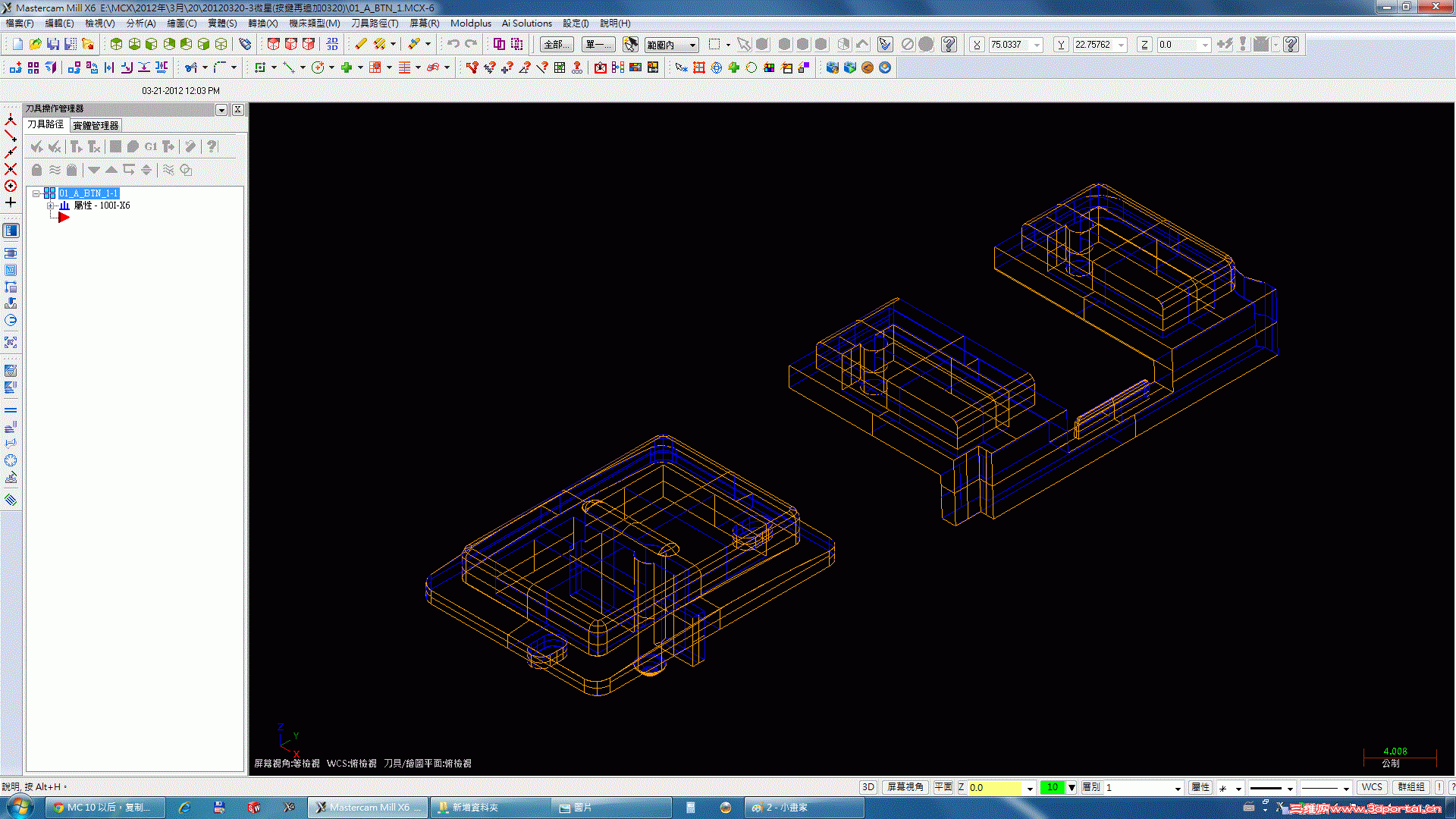Click the 全部... select all button
Viewport: 1456px width, 819px height.
click(556, 45)
